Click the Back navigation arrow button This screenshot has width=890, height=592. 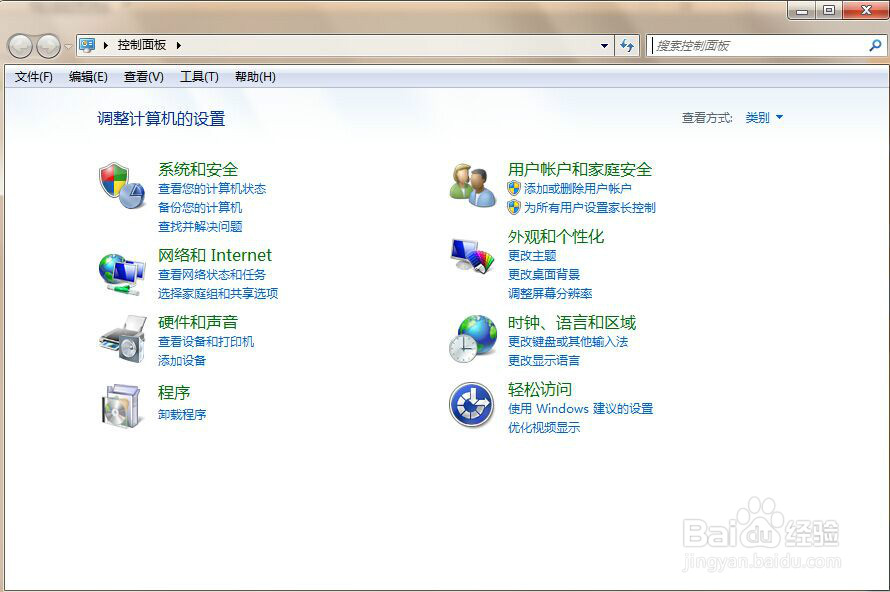[20, 46]
